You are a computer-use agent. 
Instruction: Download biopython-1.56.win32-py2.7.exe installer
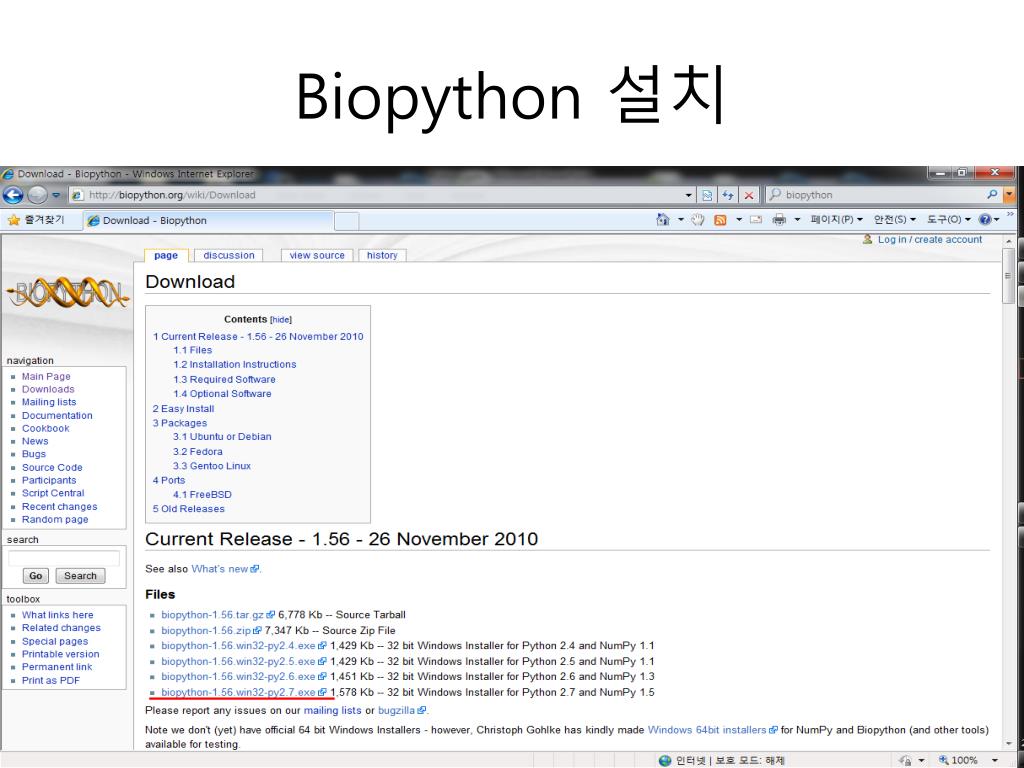click(243, 692)
